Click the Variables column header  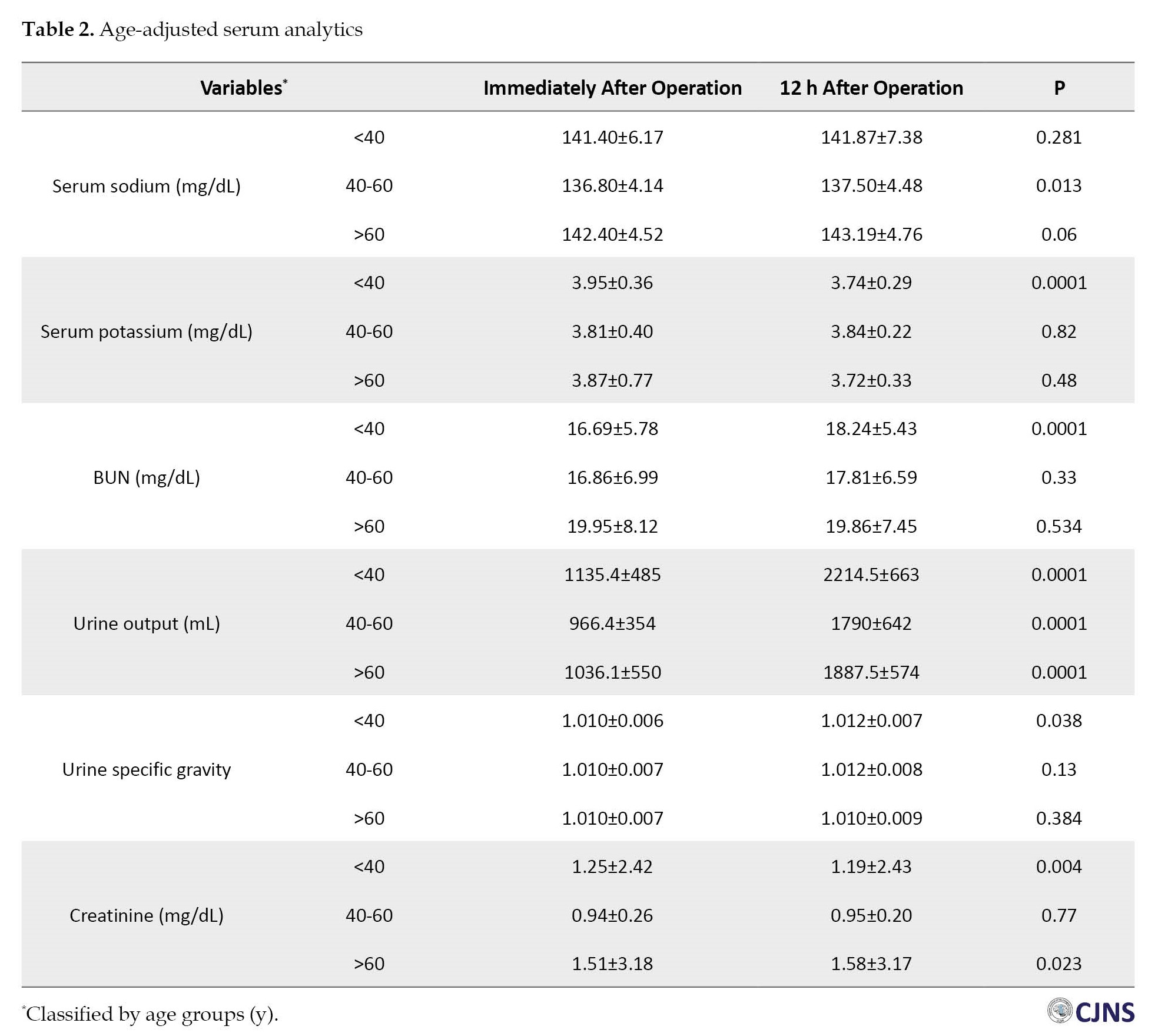[x=243, y=88]
